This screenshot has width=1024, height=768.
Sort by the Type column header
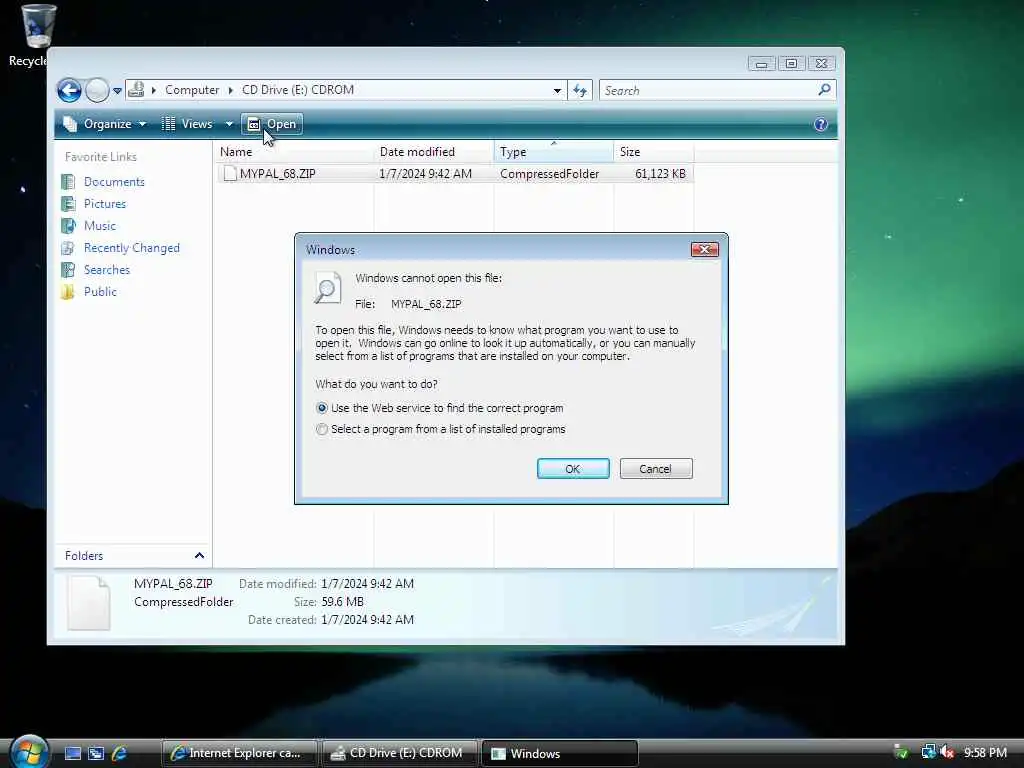pos(554,152)
